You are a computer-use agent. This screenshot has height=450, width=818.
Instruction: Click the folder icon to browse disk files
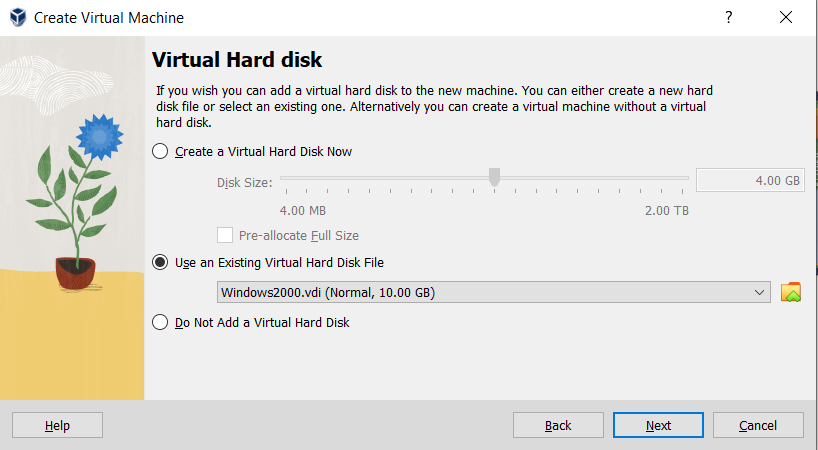(791, 292)
